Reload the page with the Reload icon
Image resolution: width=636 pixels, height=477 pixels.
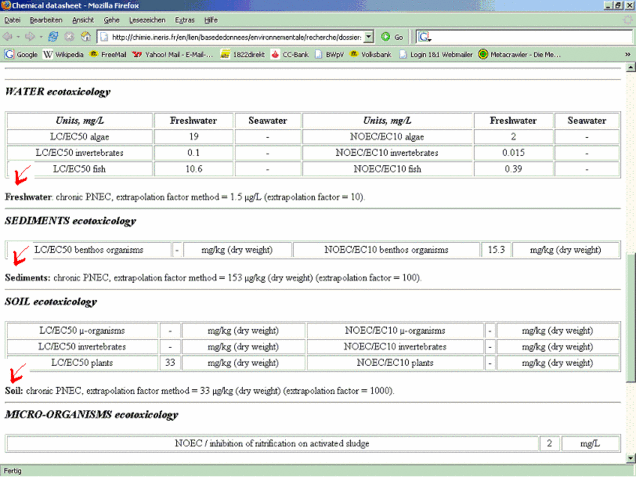pyautogui.click(x=53, y=37)
